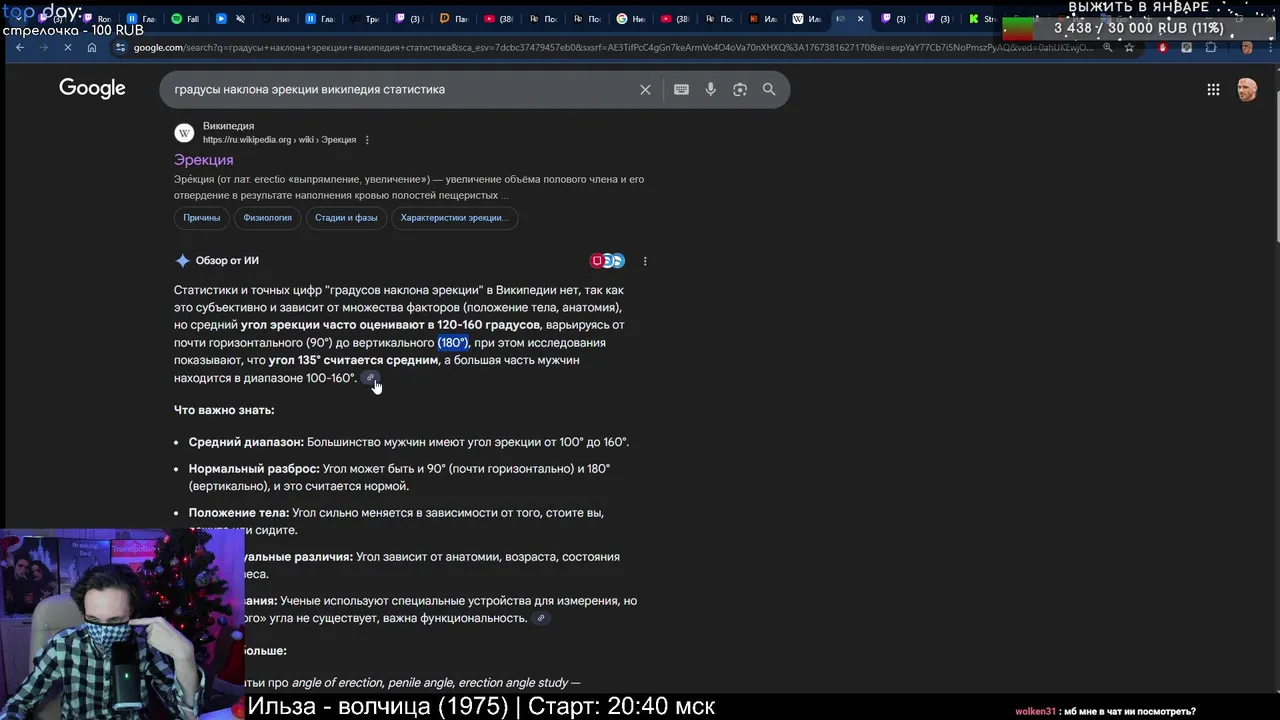Click the webcam overlay thumbnail
The width and height of the screenshot is (1280, 720).
[x=122, y=625]
